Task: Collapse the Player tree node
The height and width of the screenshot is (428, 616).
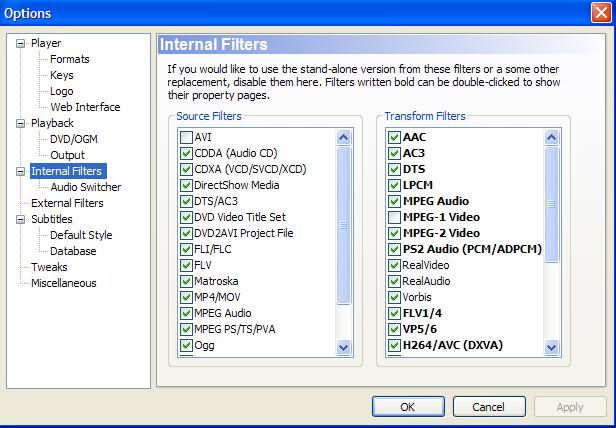Action: coord(20,43)
